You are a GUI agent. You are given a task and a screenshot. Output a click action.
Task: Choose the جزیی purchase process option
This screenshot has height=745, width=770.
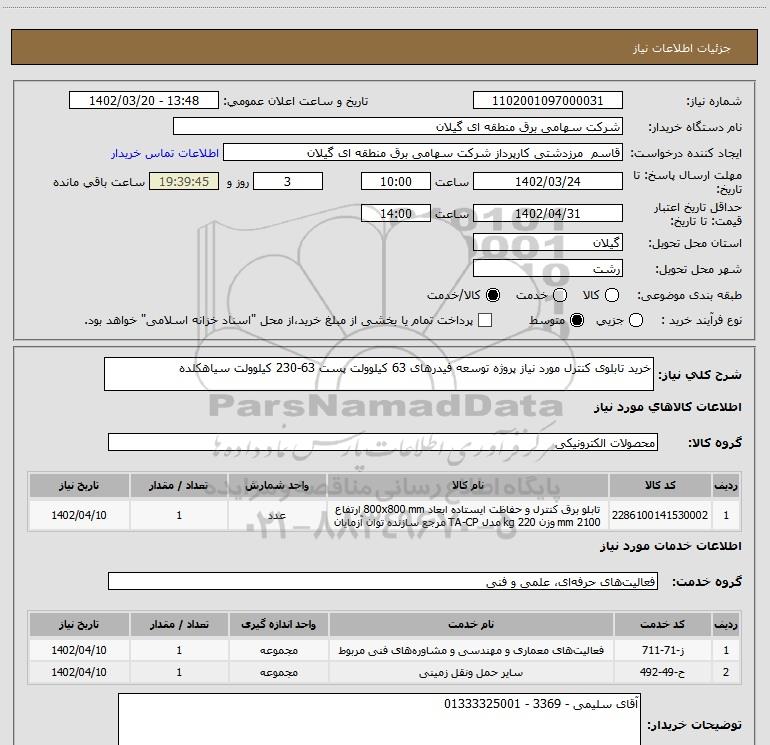pos(635,320)
